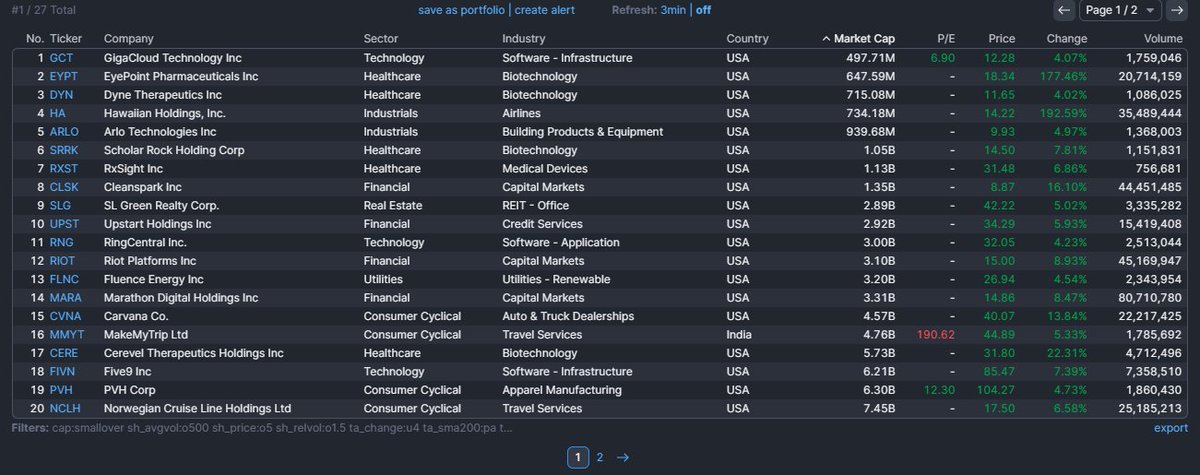The height and width of the screenshot is (475, 1200).
Task: Click 'create alert' link
Action: 544,10
